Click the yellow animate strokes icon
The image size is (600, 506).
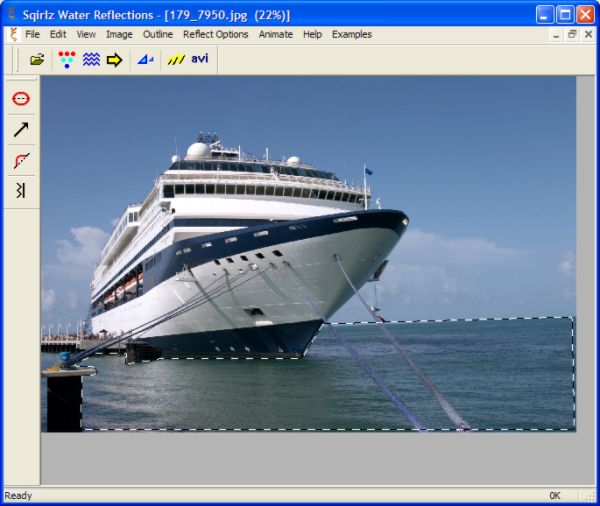(176, 59)
